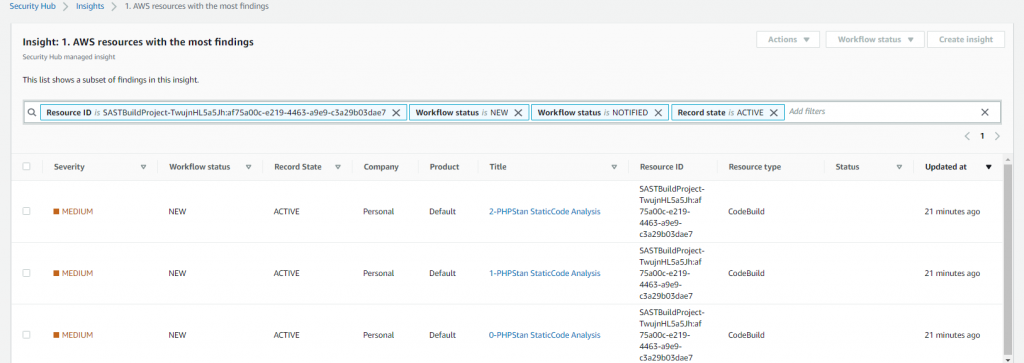
Task: Select all findings header checkbox
Action: [x=26, y=166]
